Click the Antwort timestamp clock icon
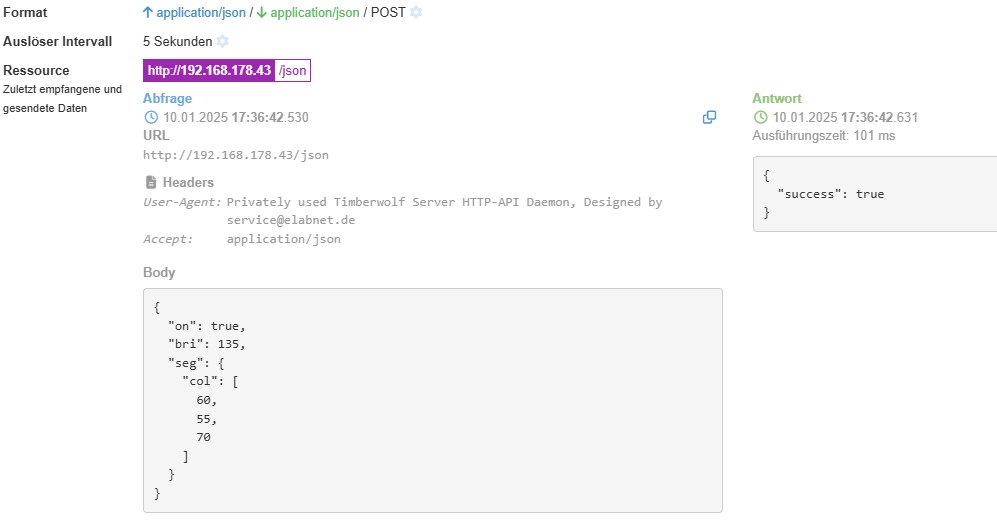The width and height of the screenshot is (997, 528). tap(760, 117)
